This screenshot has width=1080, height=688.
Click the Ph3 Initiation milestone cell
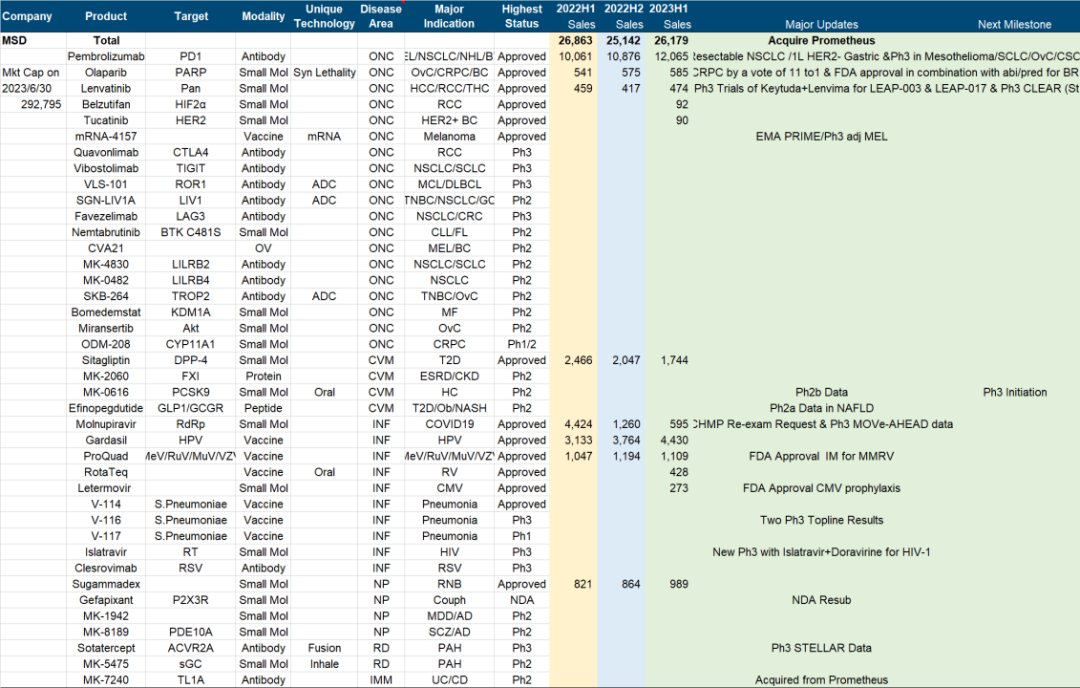coord(1015,392)
